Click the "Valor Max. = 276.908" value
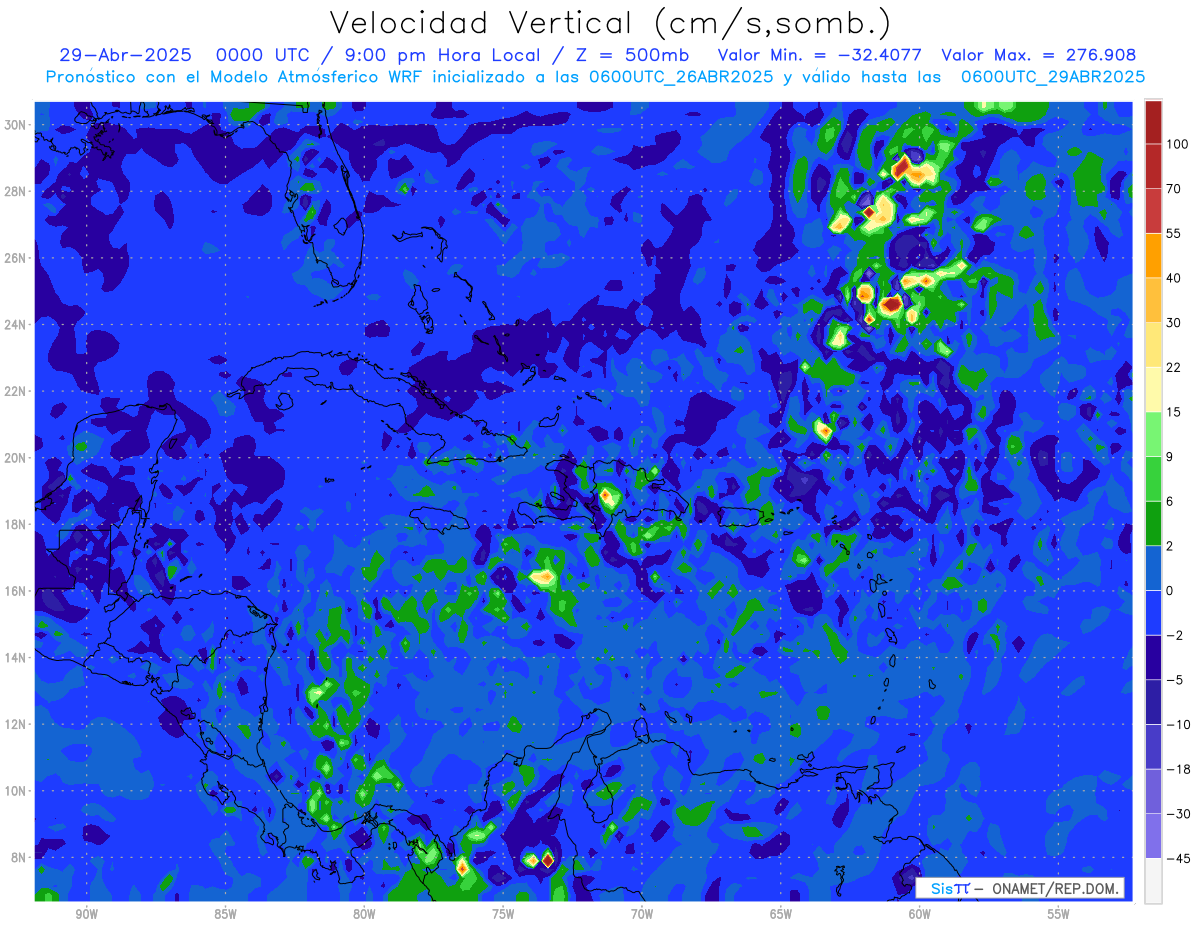1200x927 pixels. pyautogui.click(x=1039, y=55)
